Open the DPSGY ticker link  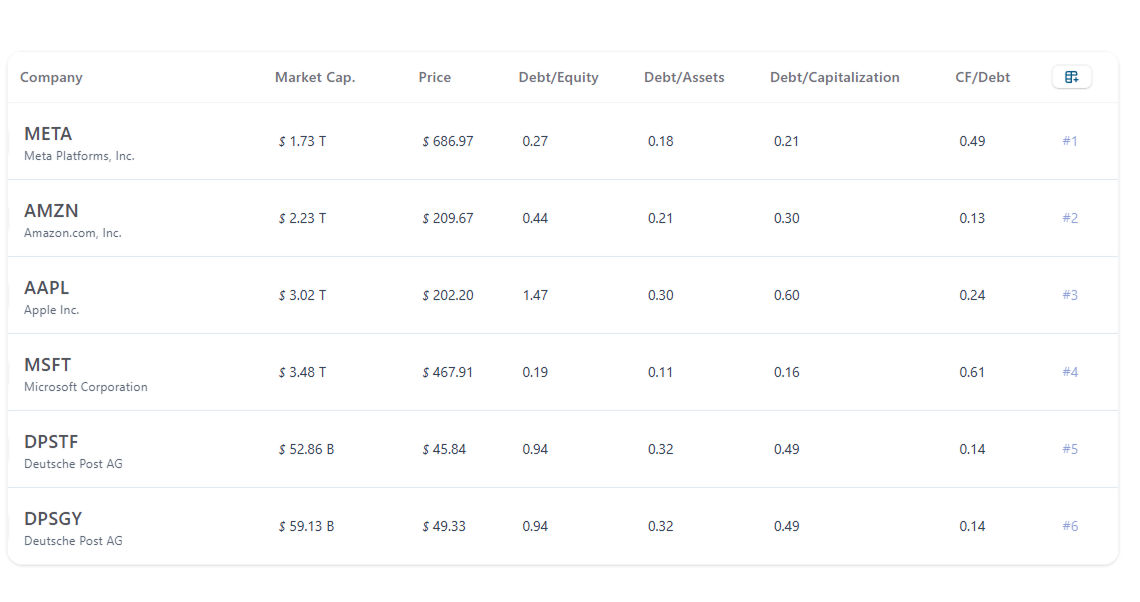coord(53,519)
